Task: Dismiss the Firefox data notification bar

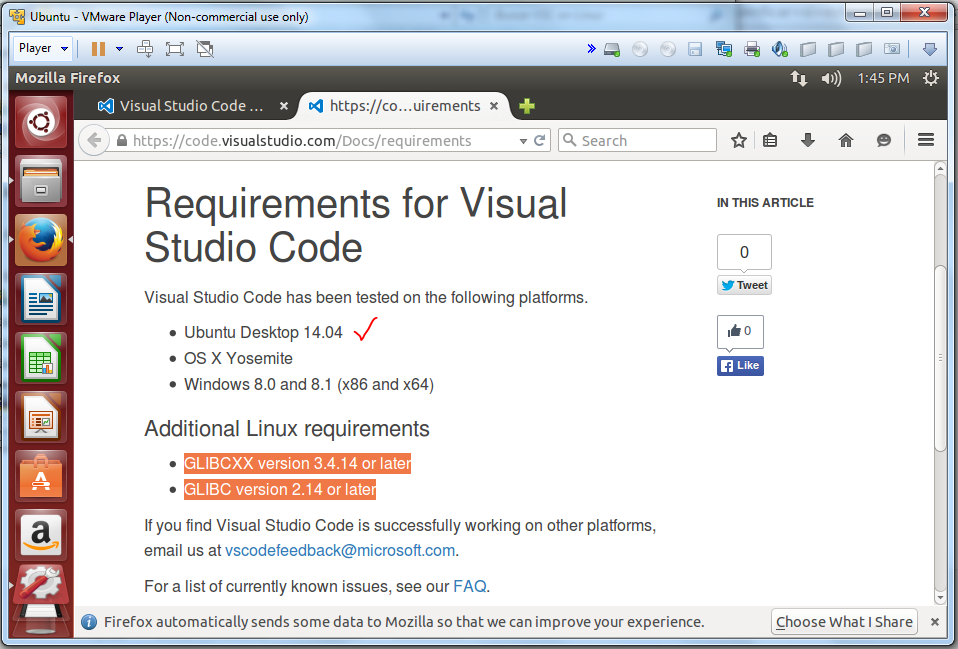Action: pos(935,622)
